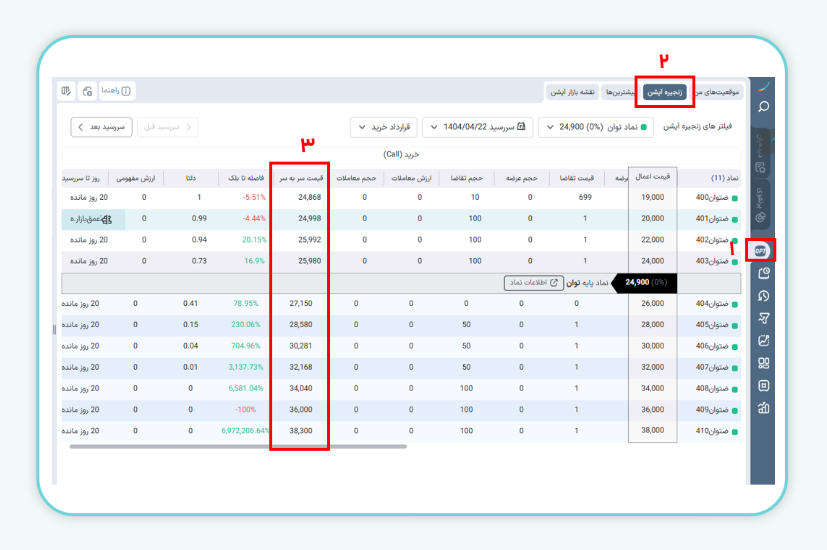Open the history clock icon in sidebar

tap(763, 295)
